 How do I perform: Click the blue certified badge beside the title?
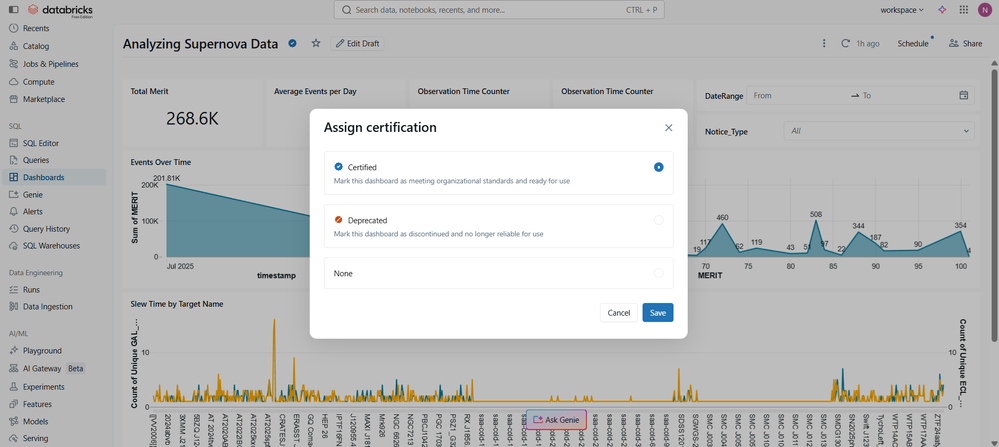(293, 44)
